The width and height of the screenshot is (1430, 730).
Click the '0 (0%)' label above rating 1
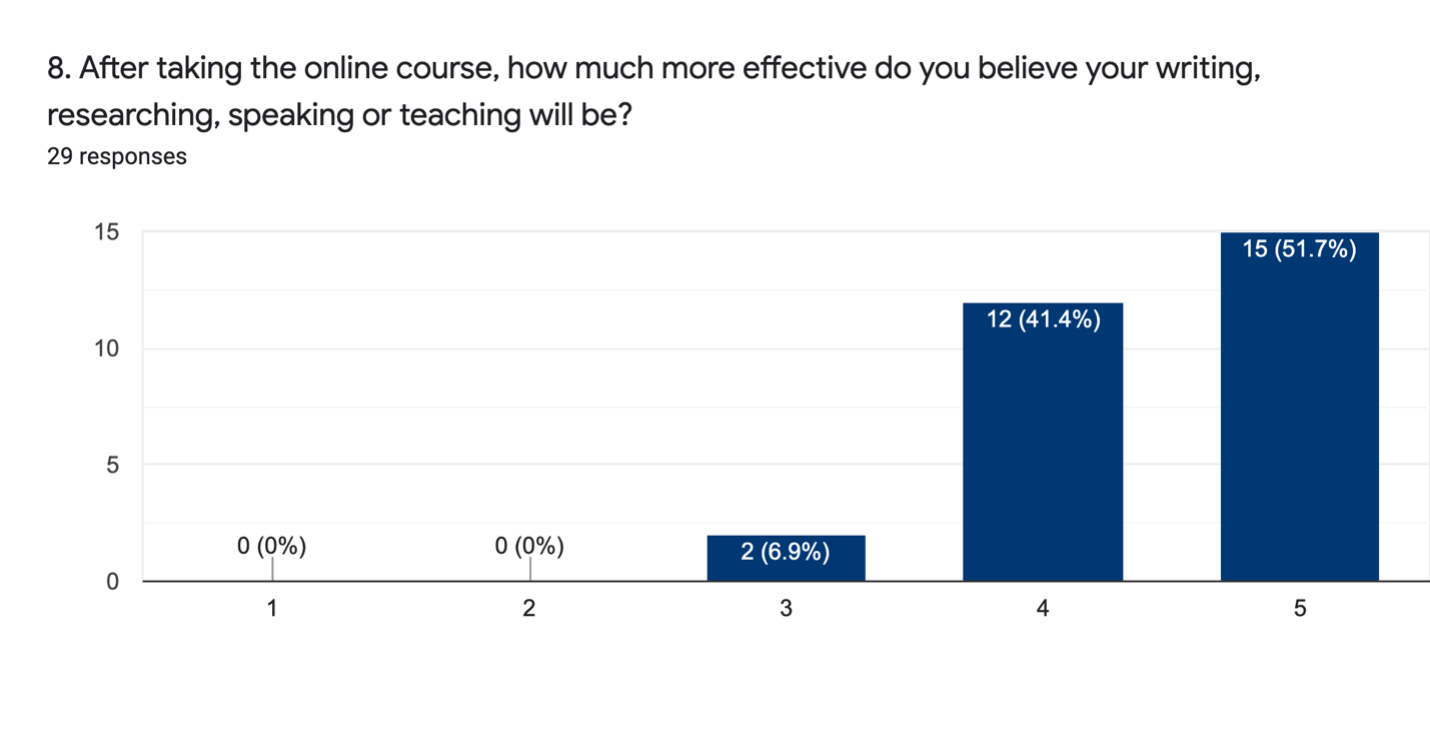[x=272, y=546]
